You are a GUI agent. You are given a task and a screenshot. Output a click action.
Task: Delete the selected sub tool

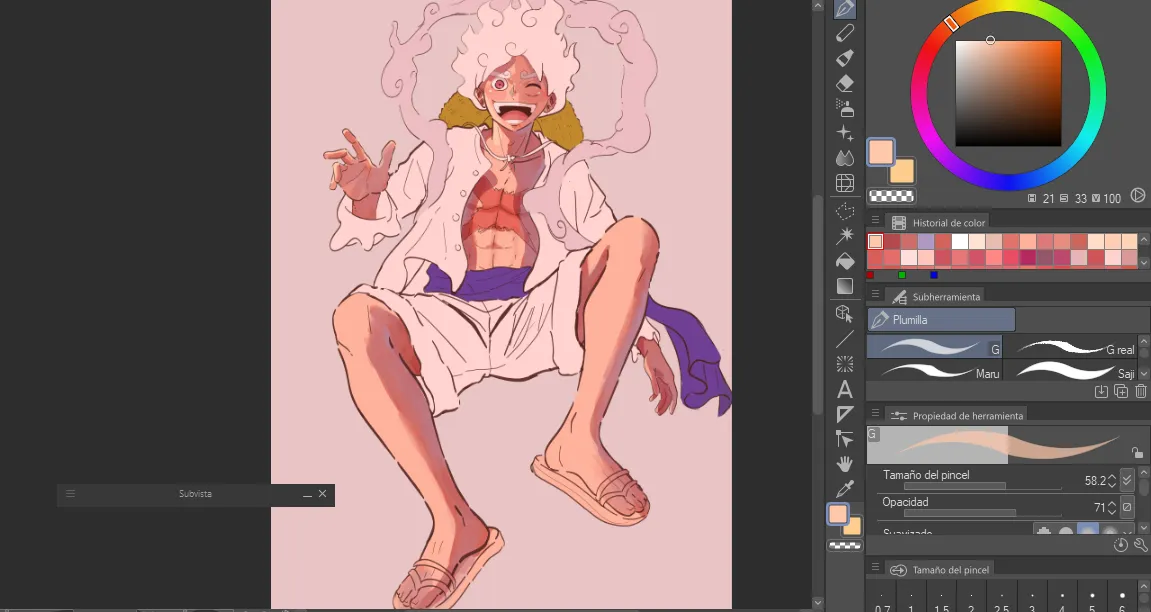[x=1140, y=392]
